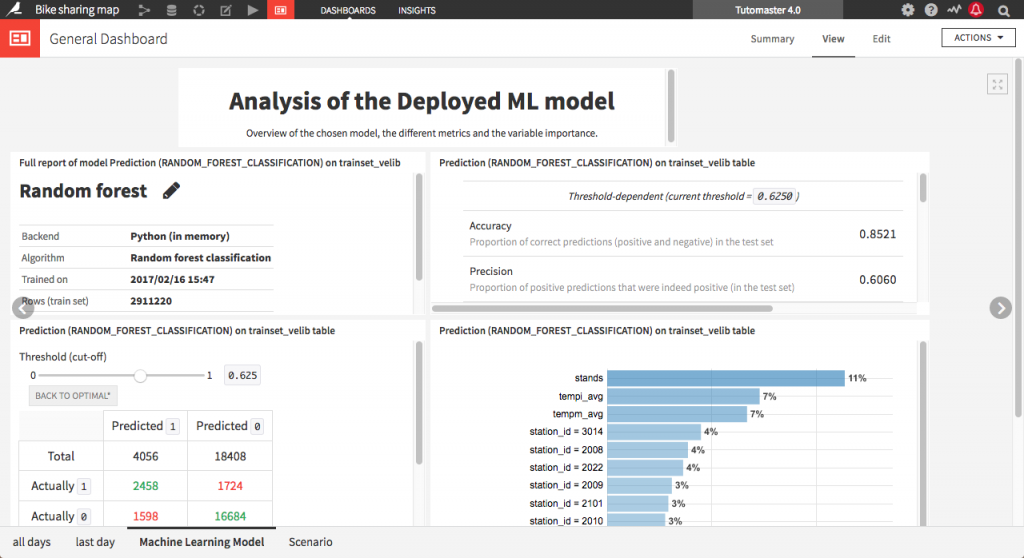This screenshot has width=1024, height=558.
Task: Click the pencil icon beside Random forest
Action: pyautogui.click(x=171, y=190)
